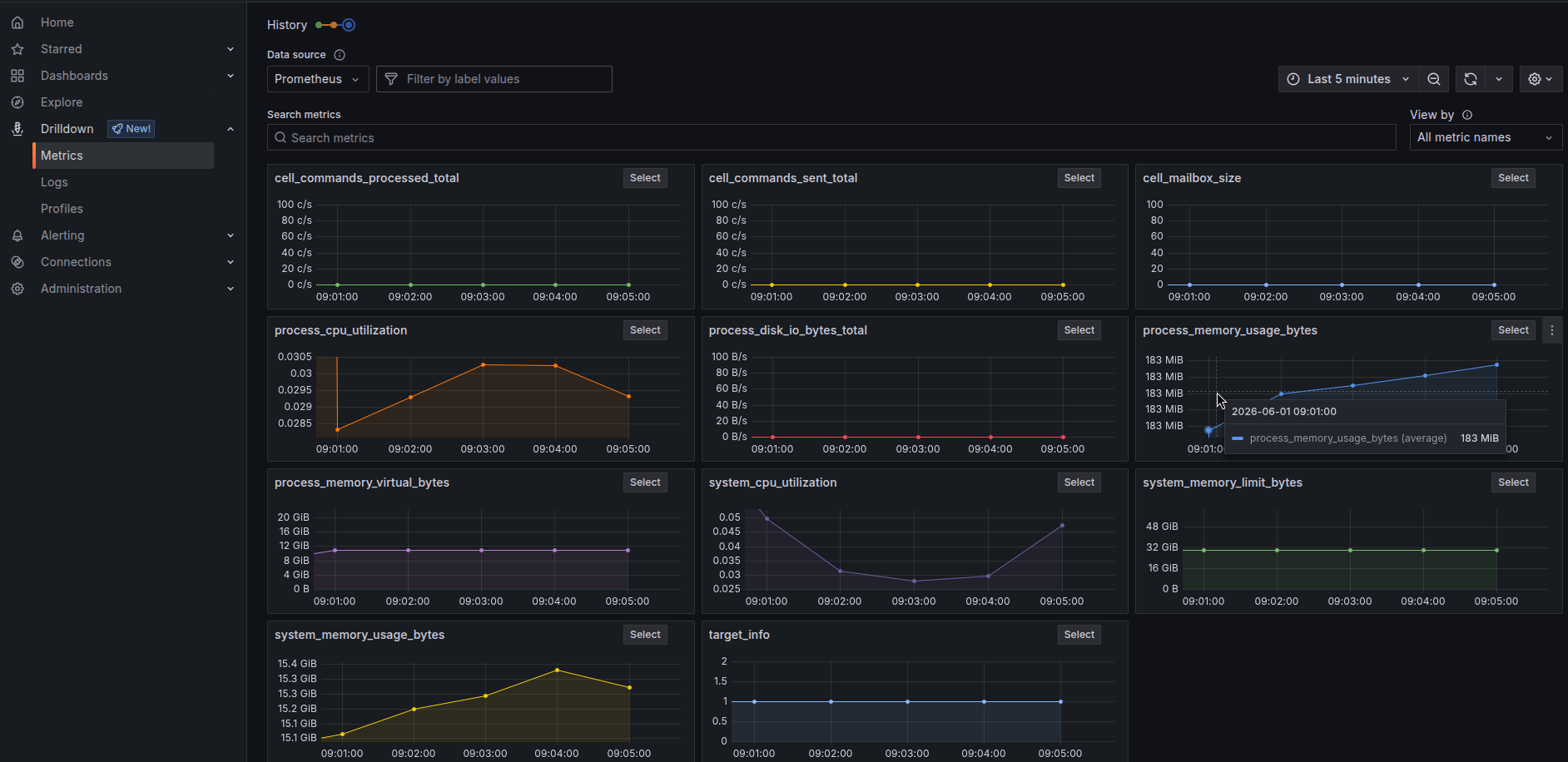The height and width of the screenshot is (762, 1568).
Task: Open the Last 5 minutes time picker
Action: click(1348, 79)
